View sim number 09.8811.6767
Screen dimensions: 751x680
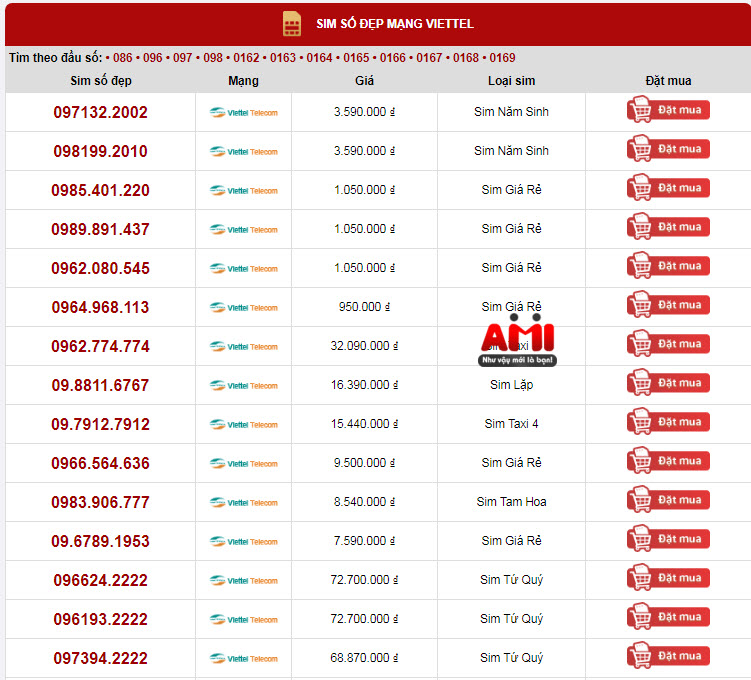click(x=101, y=385)
